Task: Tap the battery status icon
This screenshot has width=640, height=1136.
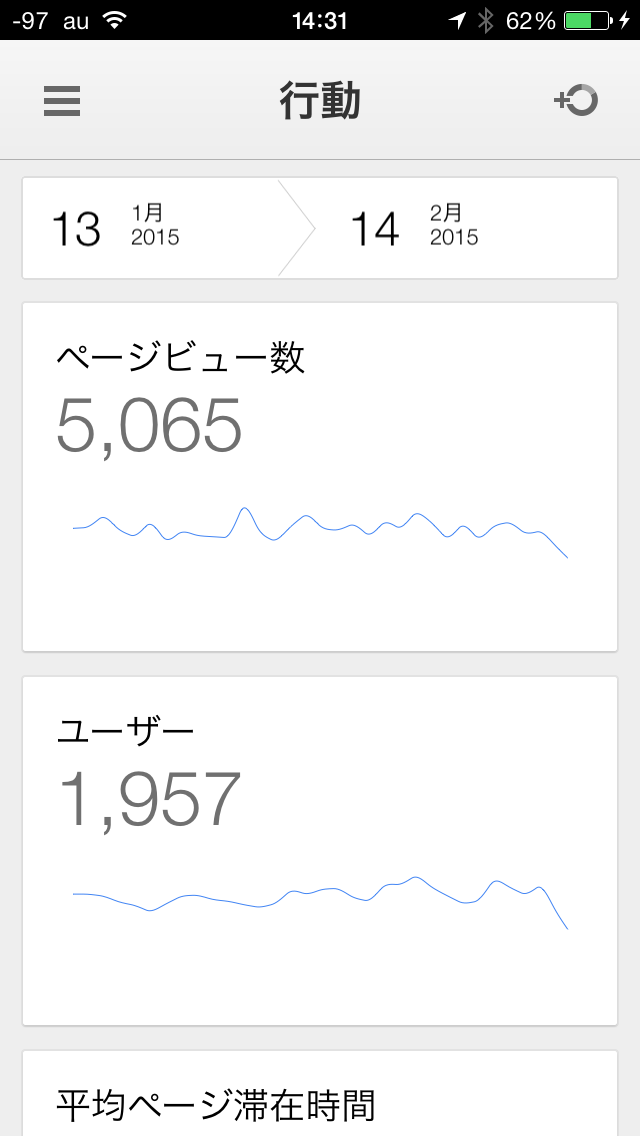Action: 588,20
